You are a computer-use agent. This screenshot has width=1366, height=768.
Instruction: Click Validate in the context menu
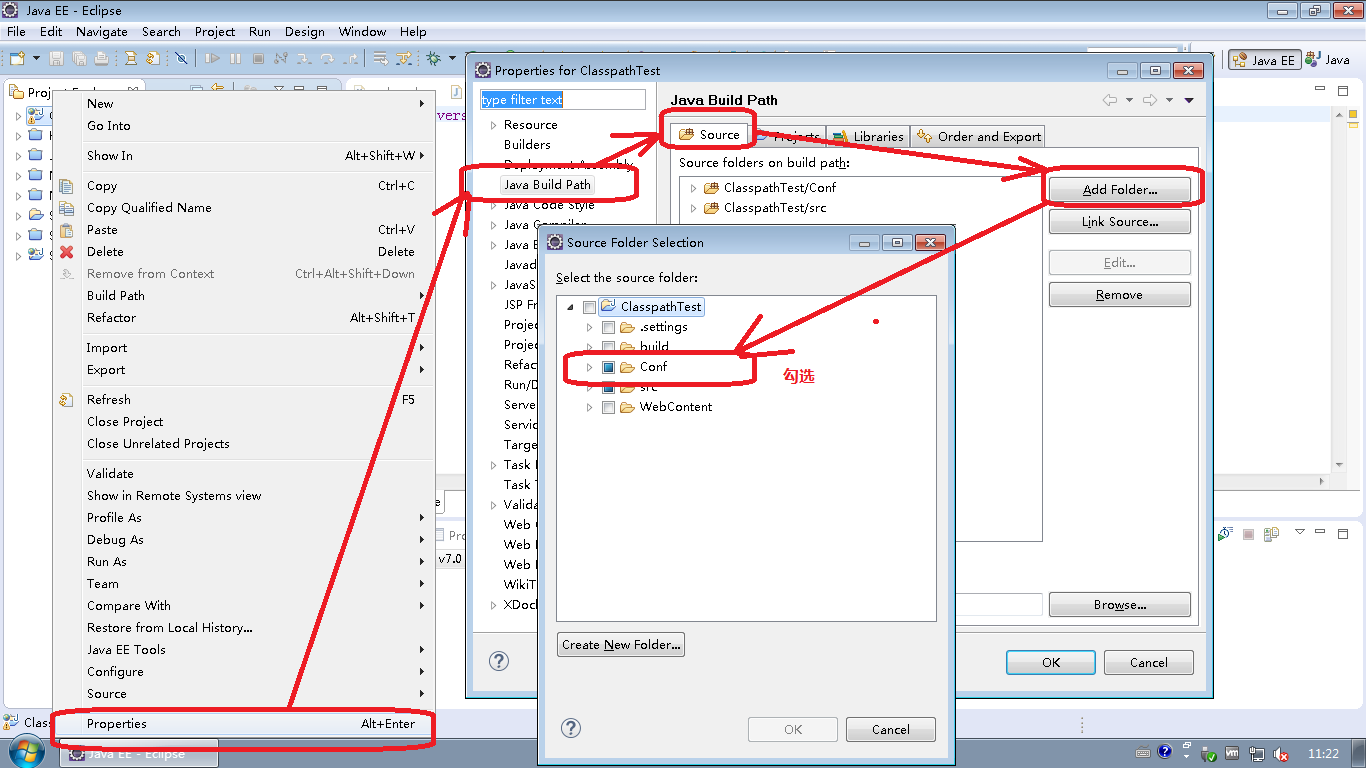point(244,474)
